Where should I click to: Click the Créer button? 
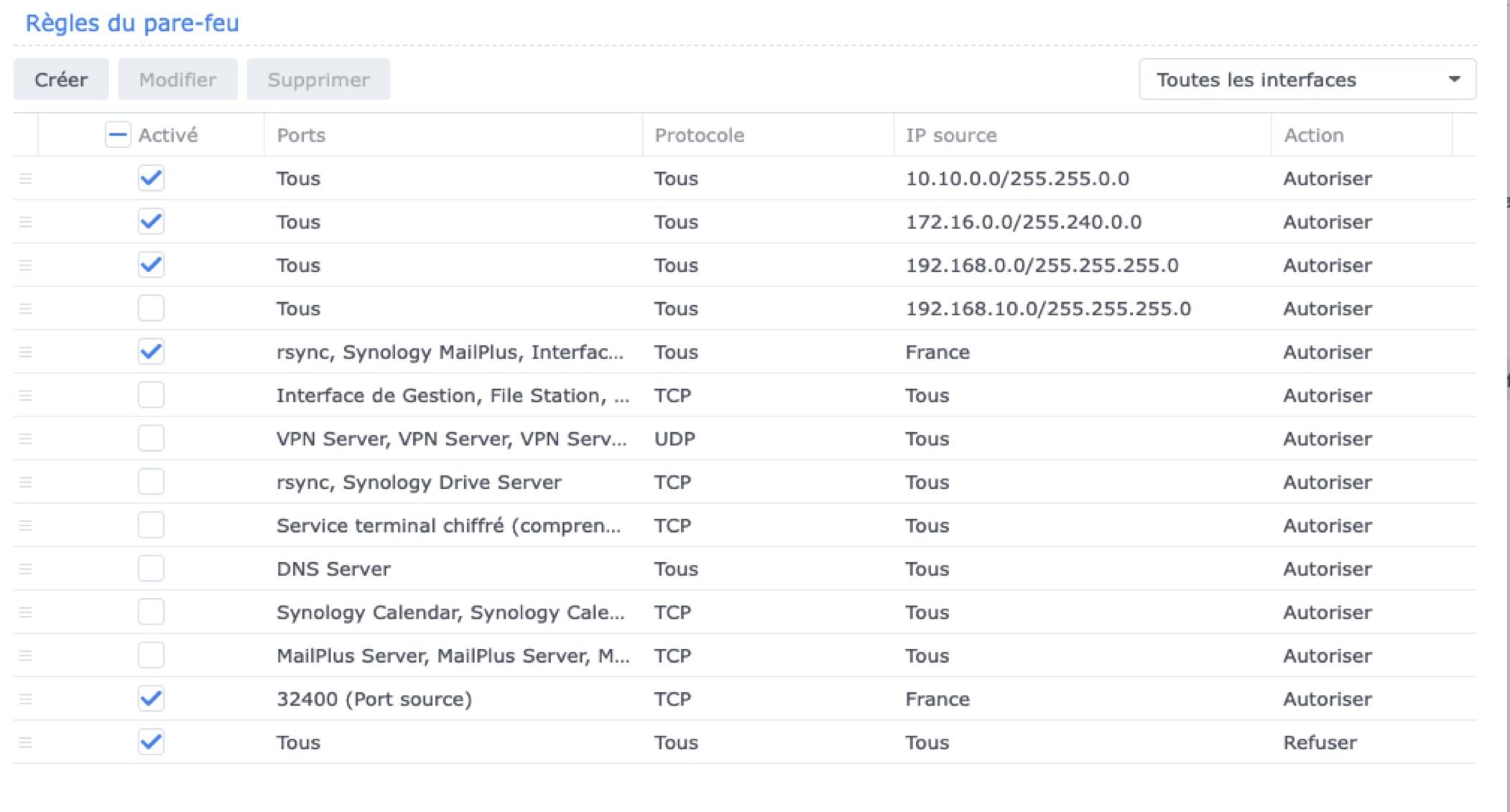click(61, 80)
